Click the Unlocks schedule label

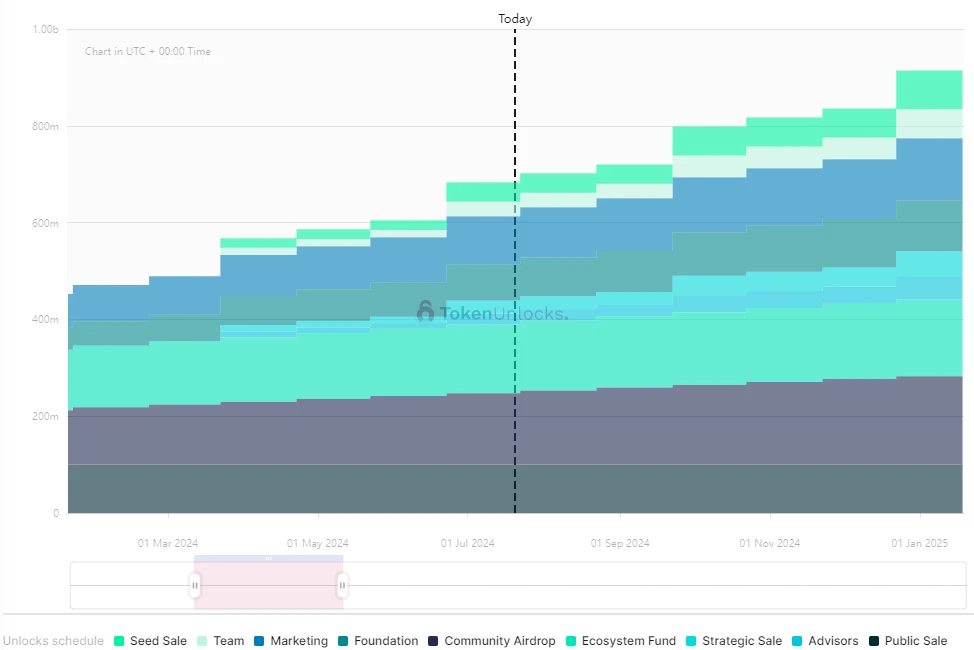(x=52, y=641)
